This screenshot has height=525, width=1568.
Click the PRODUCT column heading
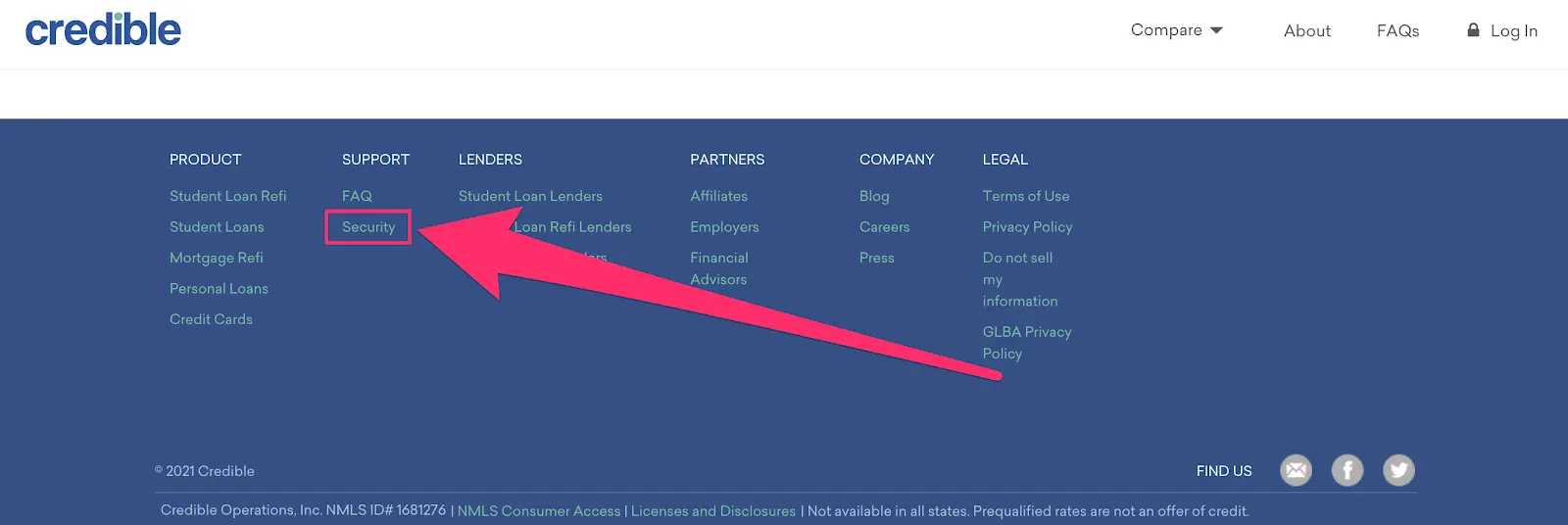205,160
